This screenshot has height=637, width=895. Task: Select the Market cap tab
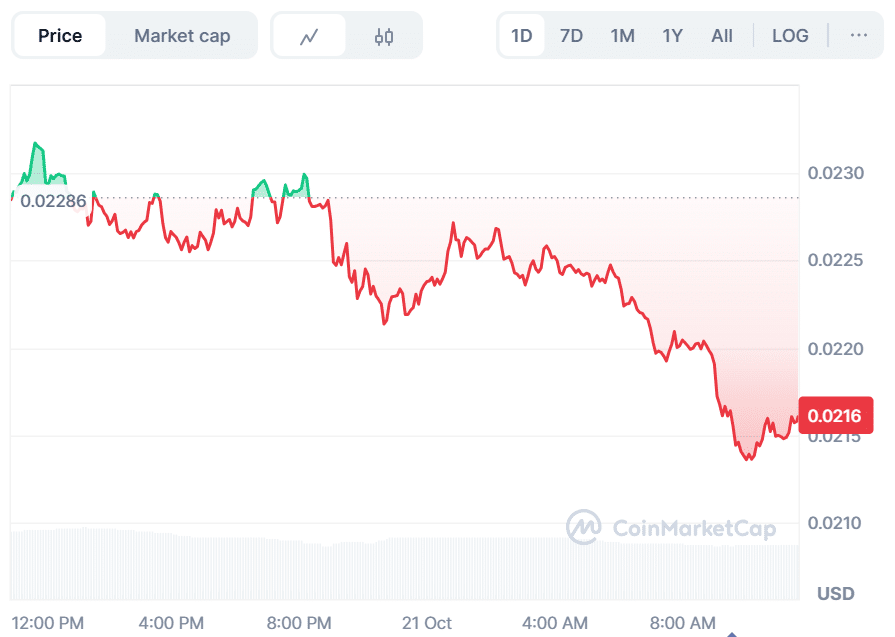(x=182, y=36)
